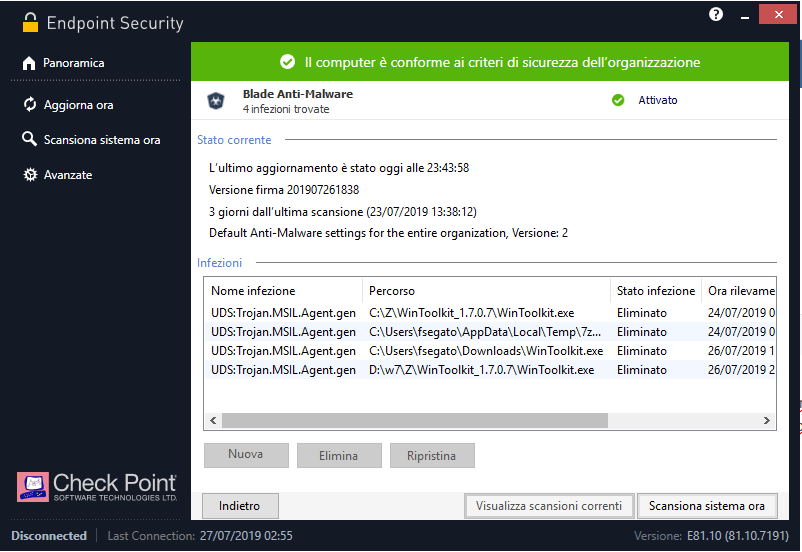Image resolution: width=802 pixels, height=552 pixels.
Task: Click the 'Disconnected' status bar label
Action: click(49, 536)
